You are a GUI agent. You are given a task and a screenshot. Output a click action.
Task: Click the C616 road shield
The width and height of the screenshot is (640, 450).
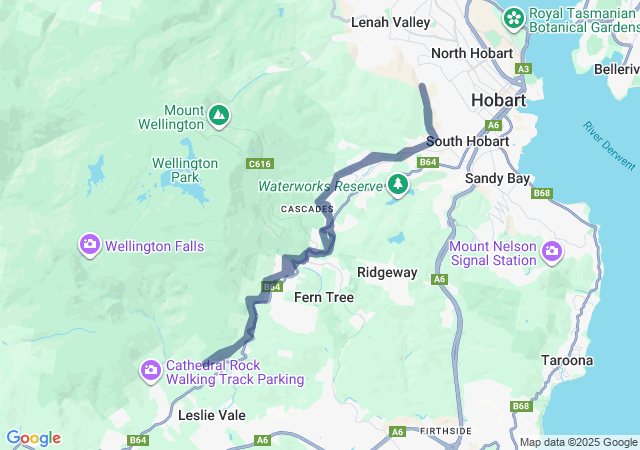tap(260, 164)
